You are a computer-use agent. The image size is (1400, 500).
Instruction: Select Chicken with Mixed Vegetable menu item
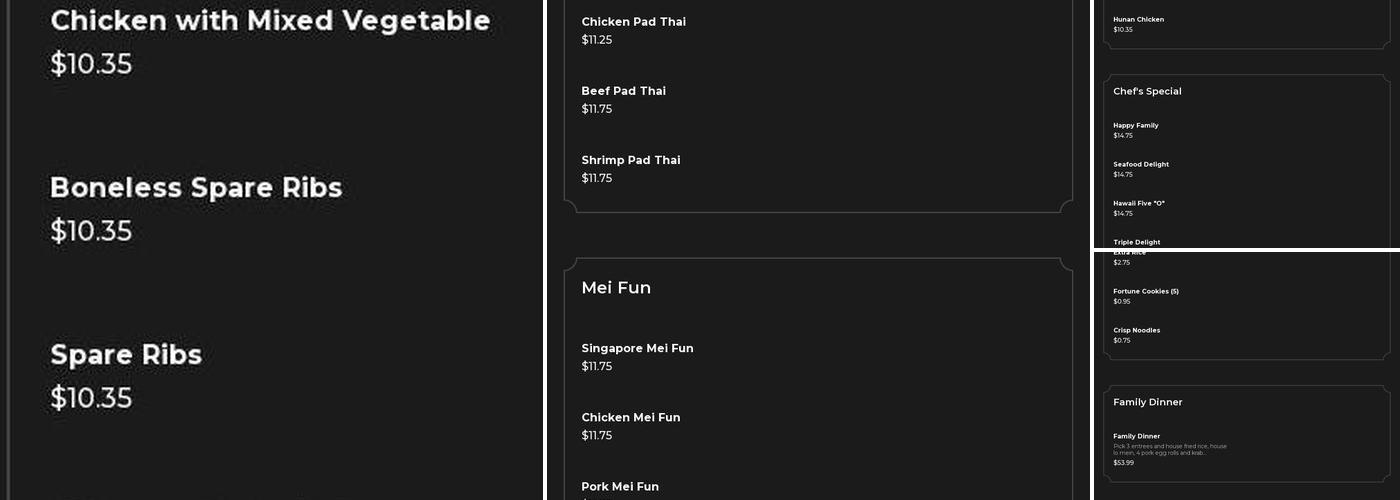[x=270, y=21]
